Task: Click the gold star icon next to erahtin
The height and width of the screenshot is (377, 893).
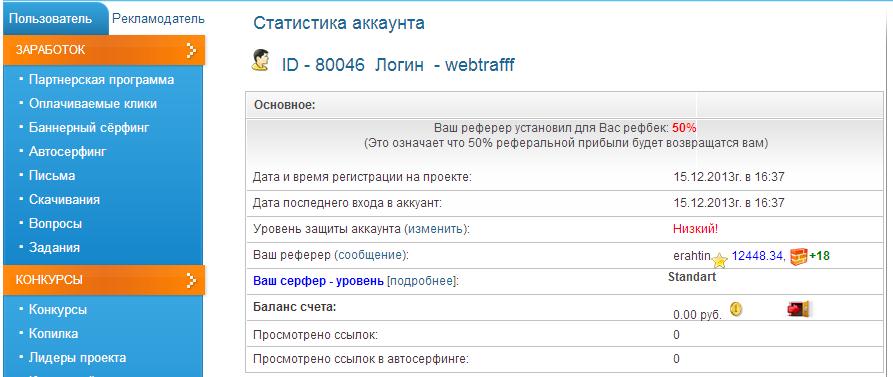Action: coord(720,260)
